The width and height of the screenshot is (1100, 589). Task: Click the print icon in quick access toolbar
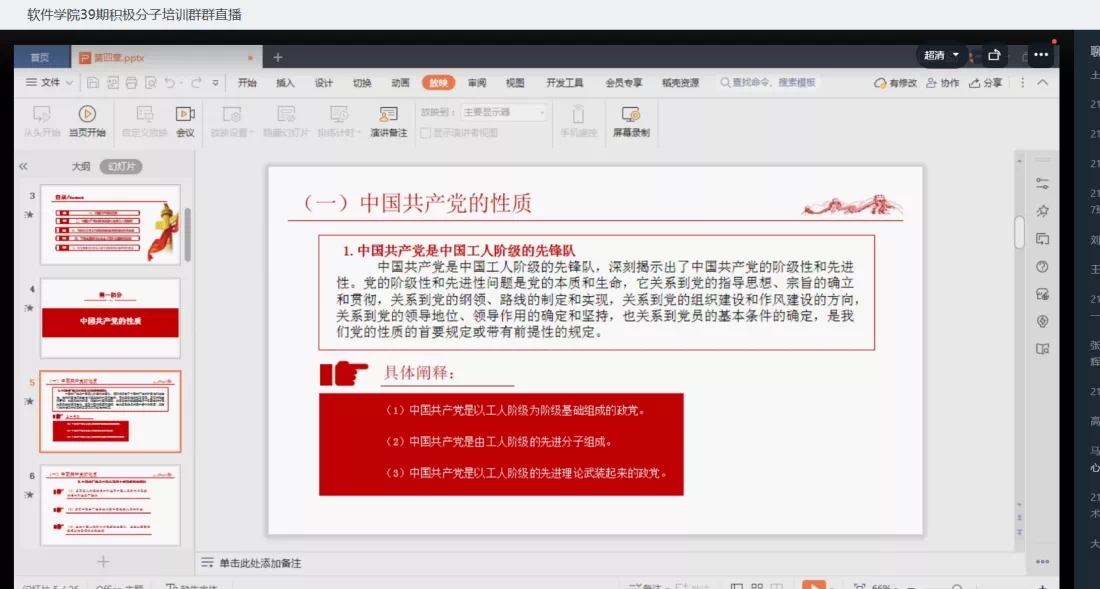[x=131, y=83]
